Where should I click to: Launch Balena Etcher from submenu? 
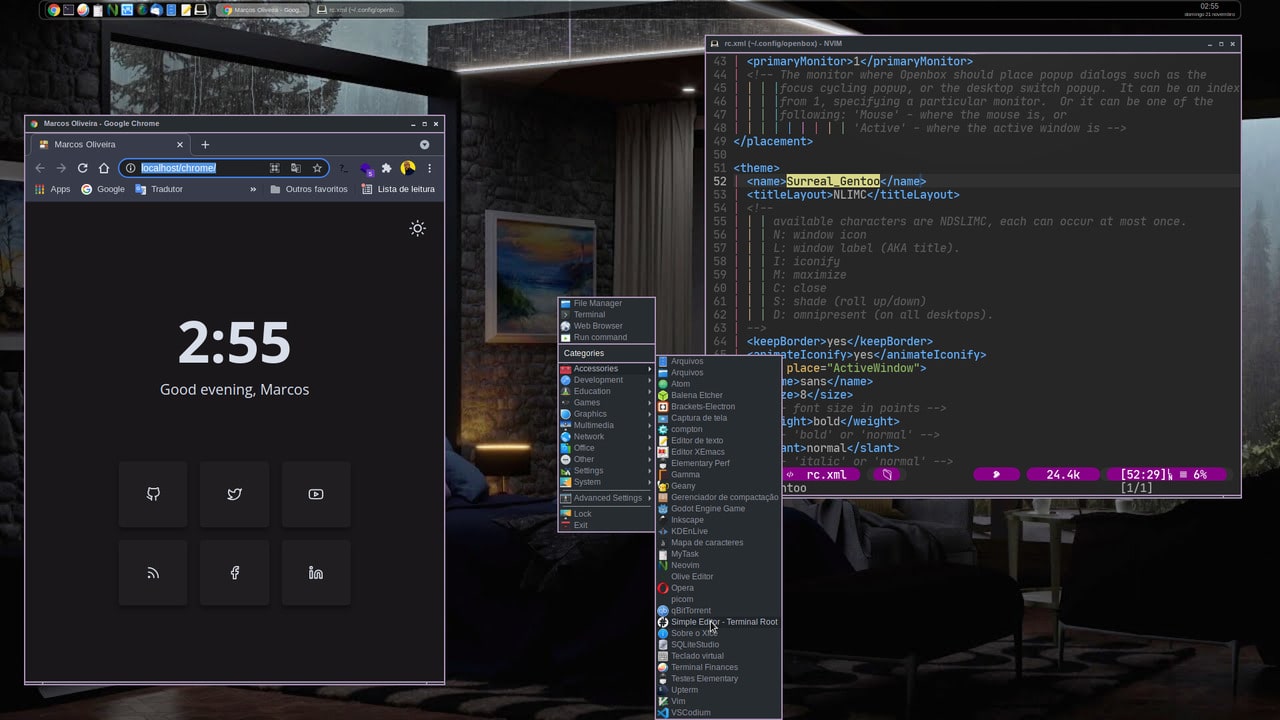point(718,395)
